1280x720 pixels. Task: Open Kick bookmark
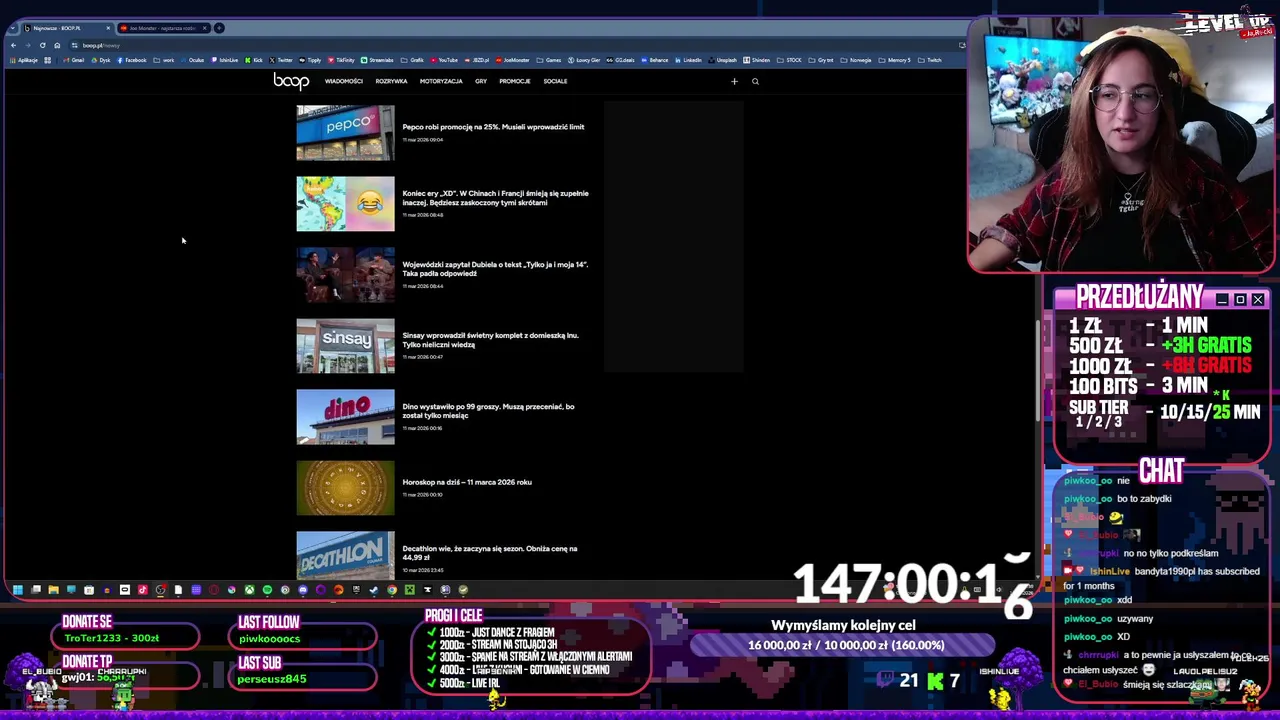click(x=253, y=60)
